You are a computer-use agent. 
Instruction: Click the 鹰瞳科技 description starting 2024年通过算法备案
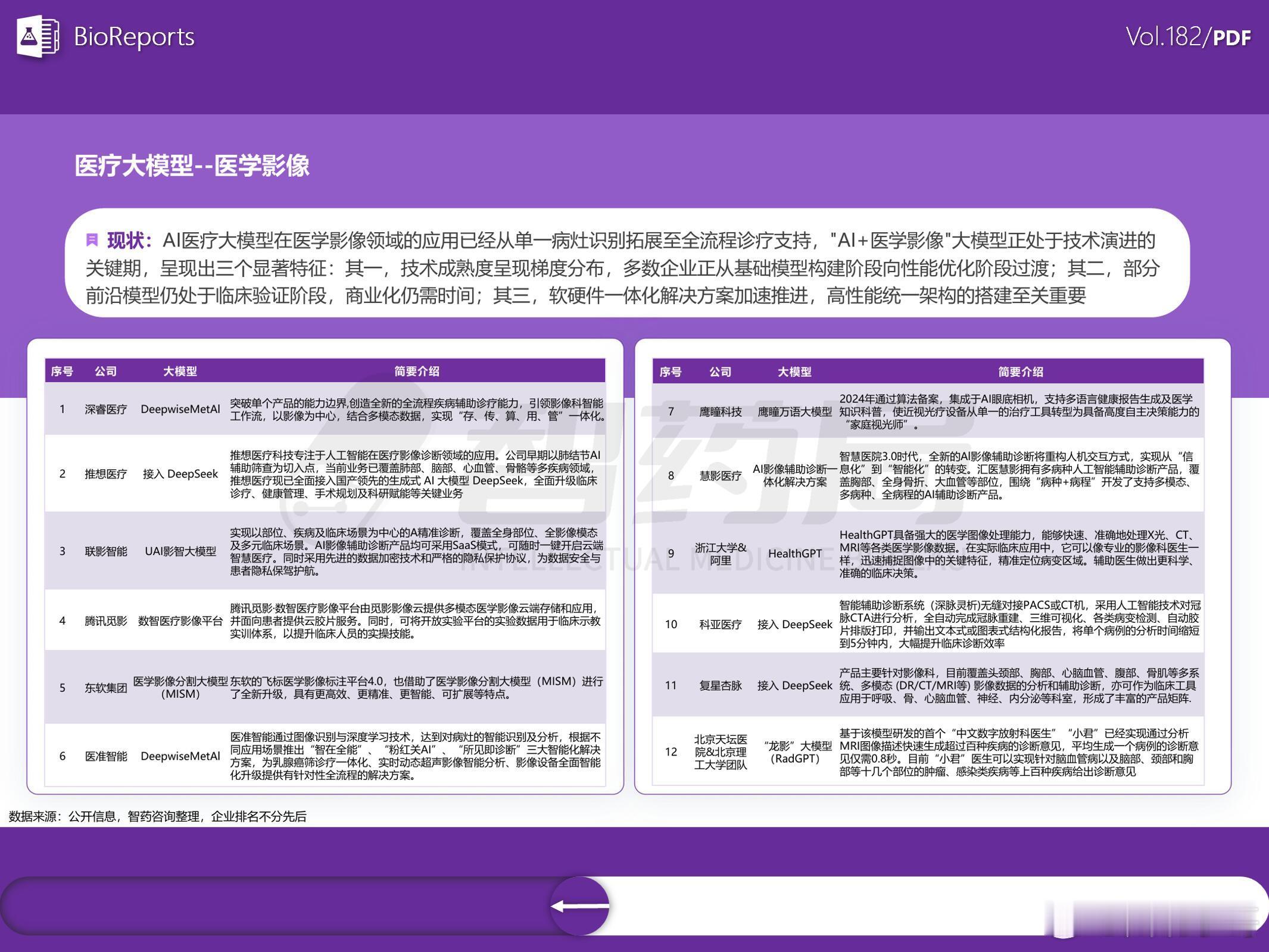(1019, 411)
